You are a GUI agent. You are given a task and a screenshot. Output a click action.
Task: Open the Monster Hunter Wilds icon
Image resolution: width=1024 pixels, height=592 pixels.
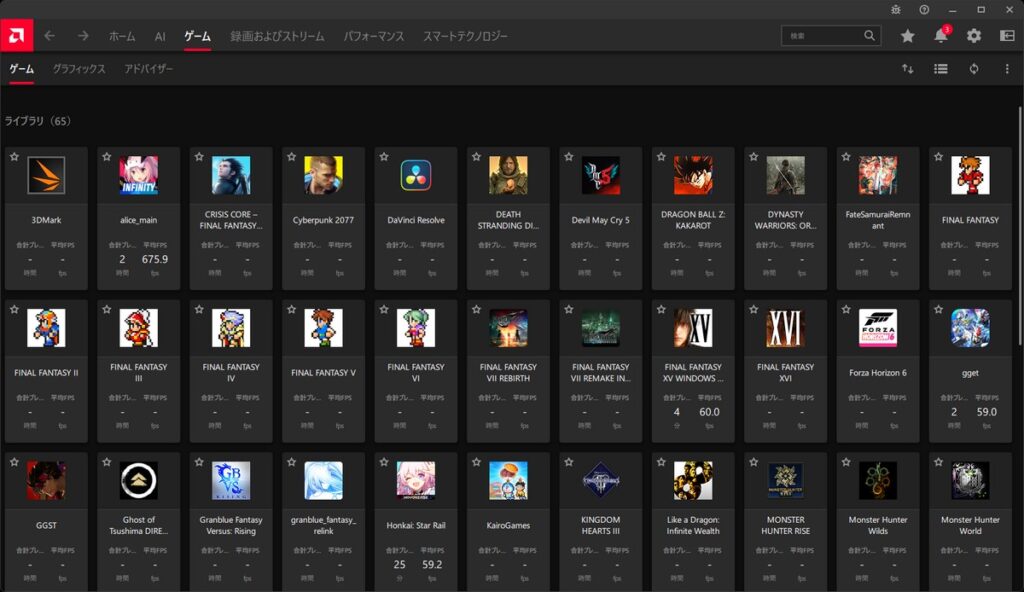pos(878,480)
